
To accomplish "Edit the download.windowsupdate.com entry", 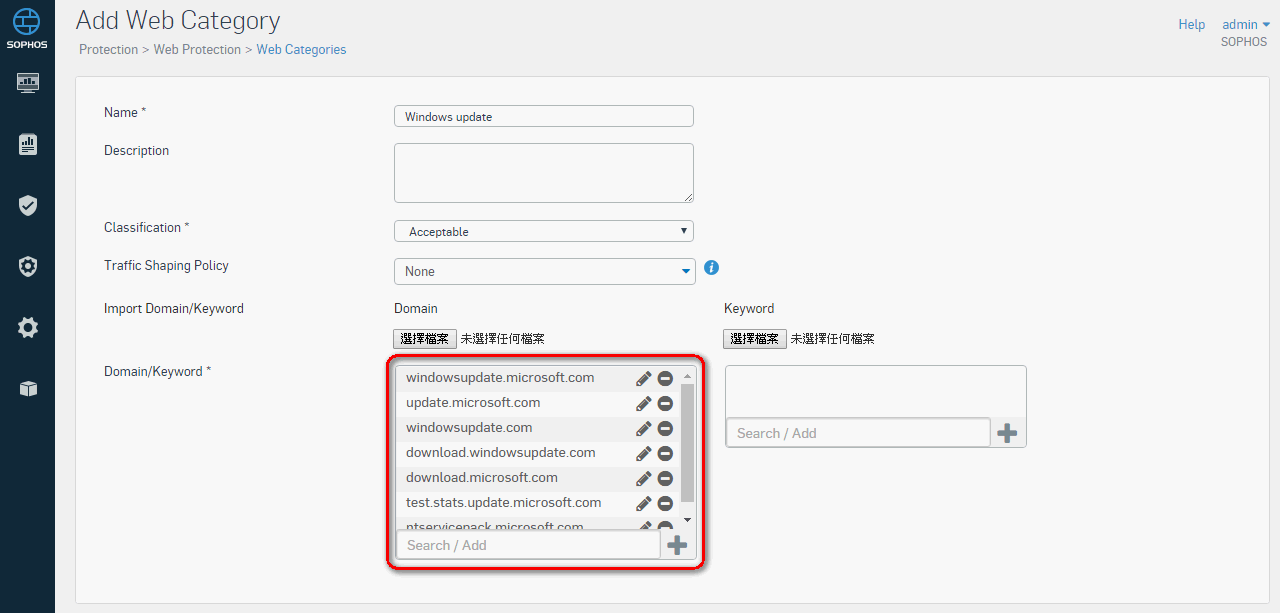I will tap(644, 453).
